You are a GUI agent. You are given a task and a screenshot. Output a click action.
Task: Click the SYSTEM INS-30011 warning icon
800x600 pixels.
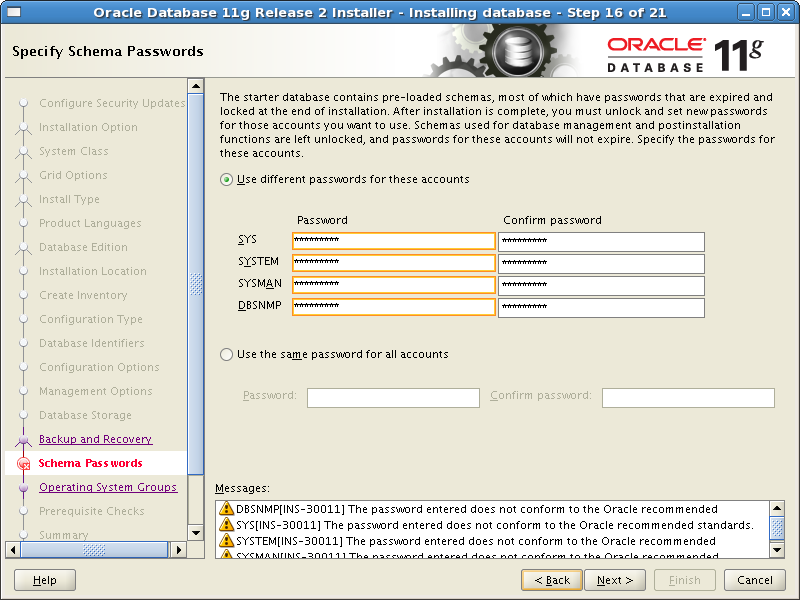coord(226,540)
